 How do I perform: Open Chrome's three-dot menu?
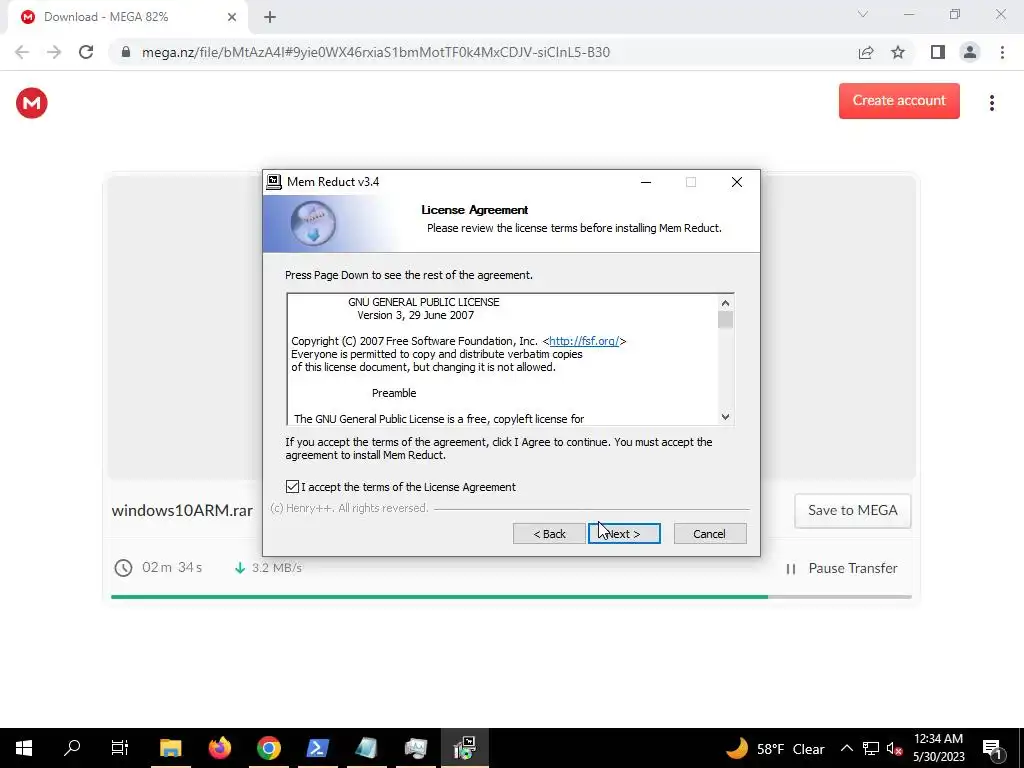1002,52
